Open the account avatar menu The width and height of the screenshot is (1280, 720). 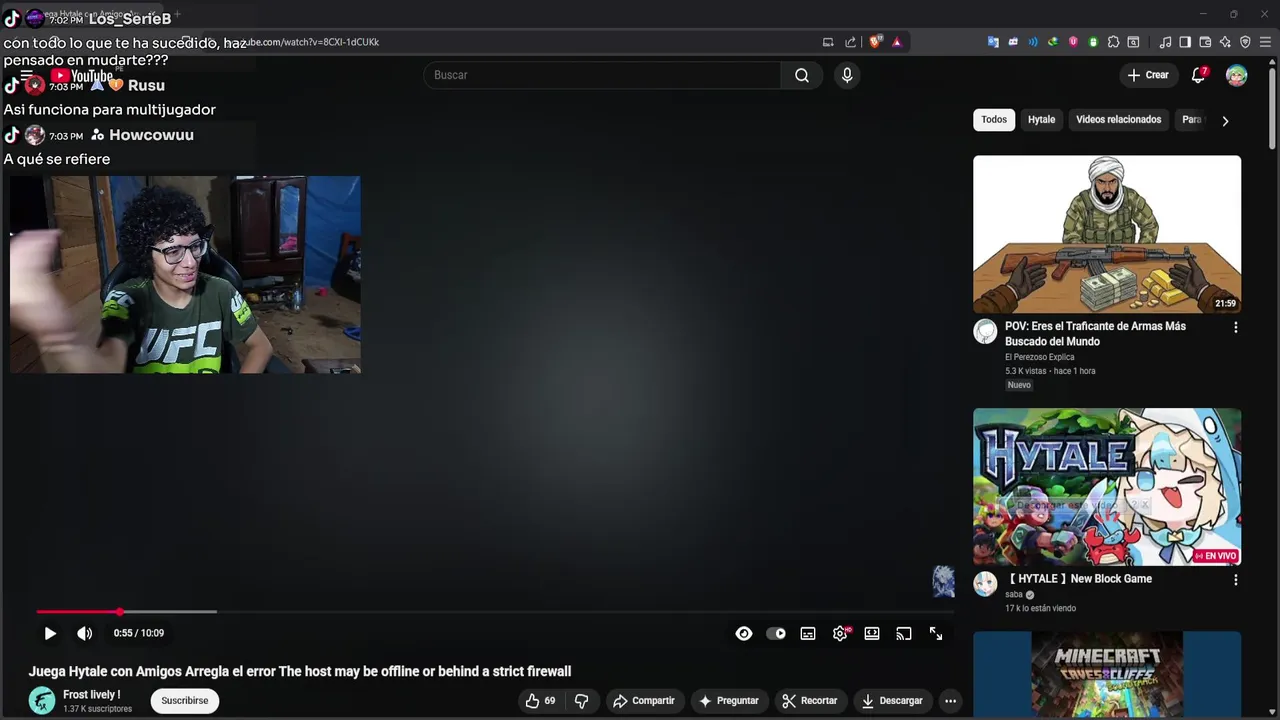(1237, 76)
